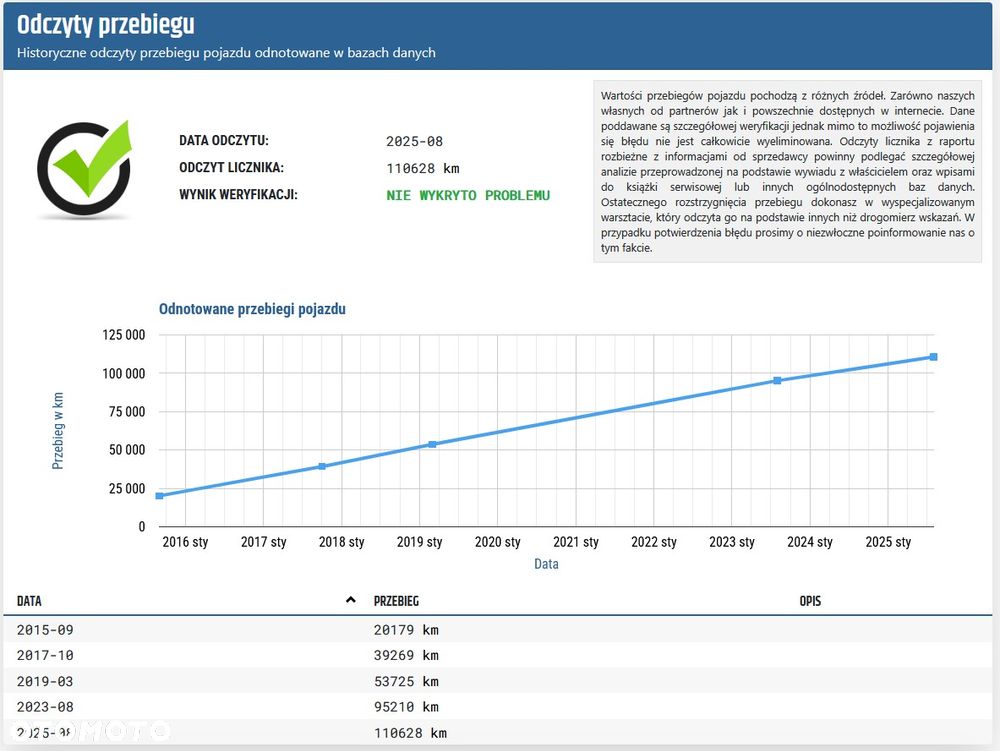Click the NIE WYKRYTO PROBLEMU result text
Screen dimensions: 1000x751
click(x=468, y=195)
